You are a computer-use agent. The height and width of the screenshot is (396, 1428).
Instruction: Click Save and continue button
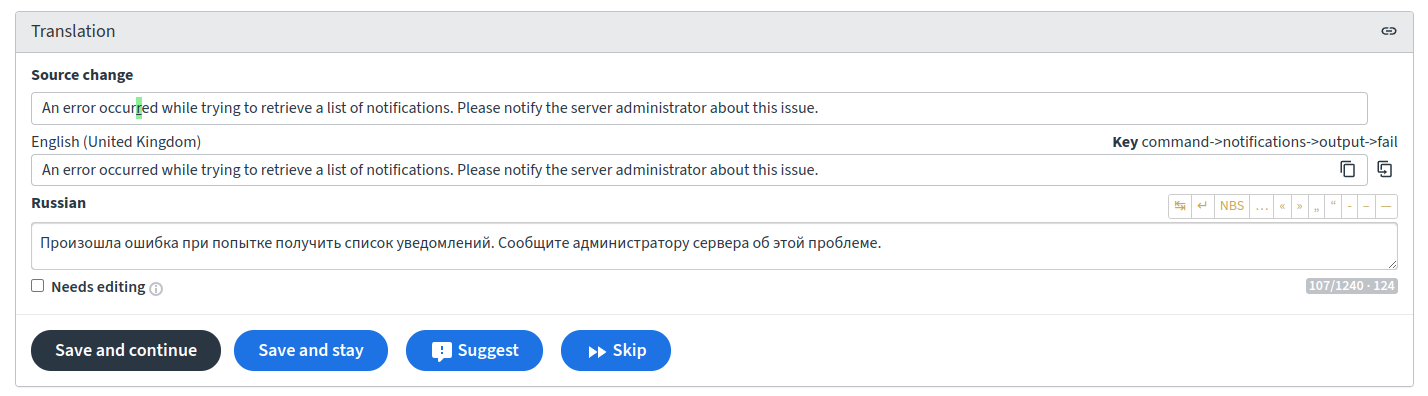tap(126, 350)
